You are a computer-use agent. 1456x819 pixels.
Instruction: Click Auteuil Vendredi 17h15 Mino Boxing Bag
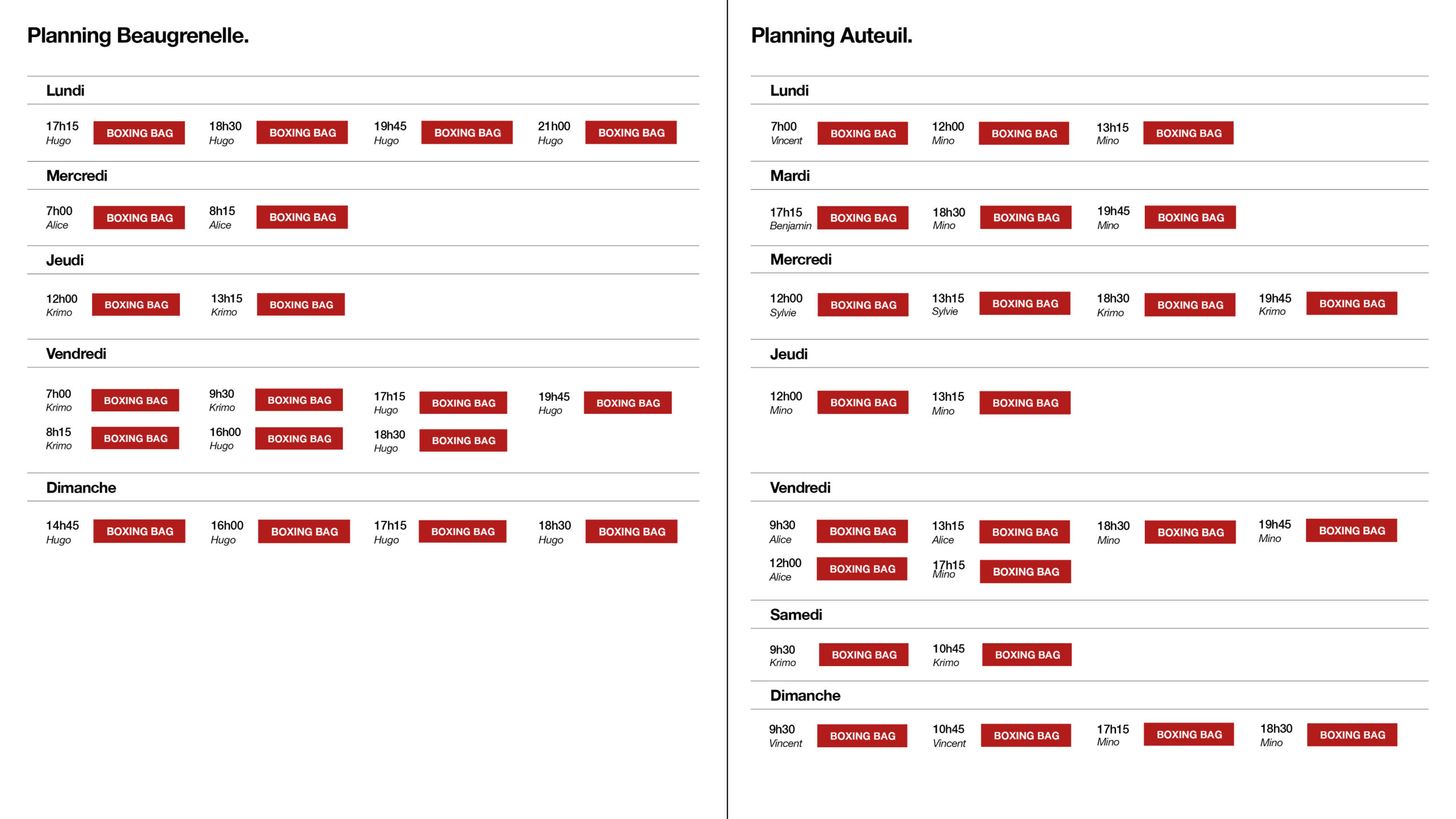[1025, 572]
